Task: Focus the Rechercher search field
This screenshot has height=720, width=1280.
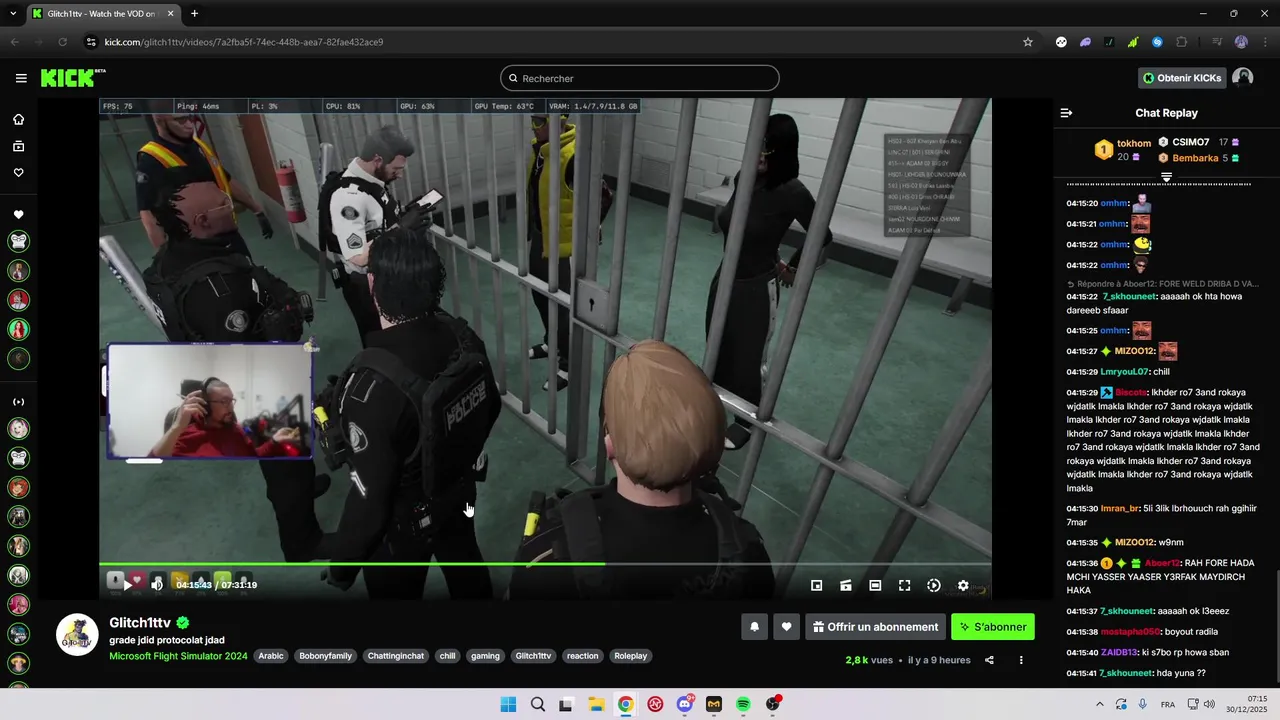Action: (640, 78)
